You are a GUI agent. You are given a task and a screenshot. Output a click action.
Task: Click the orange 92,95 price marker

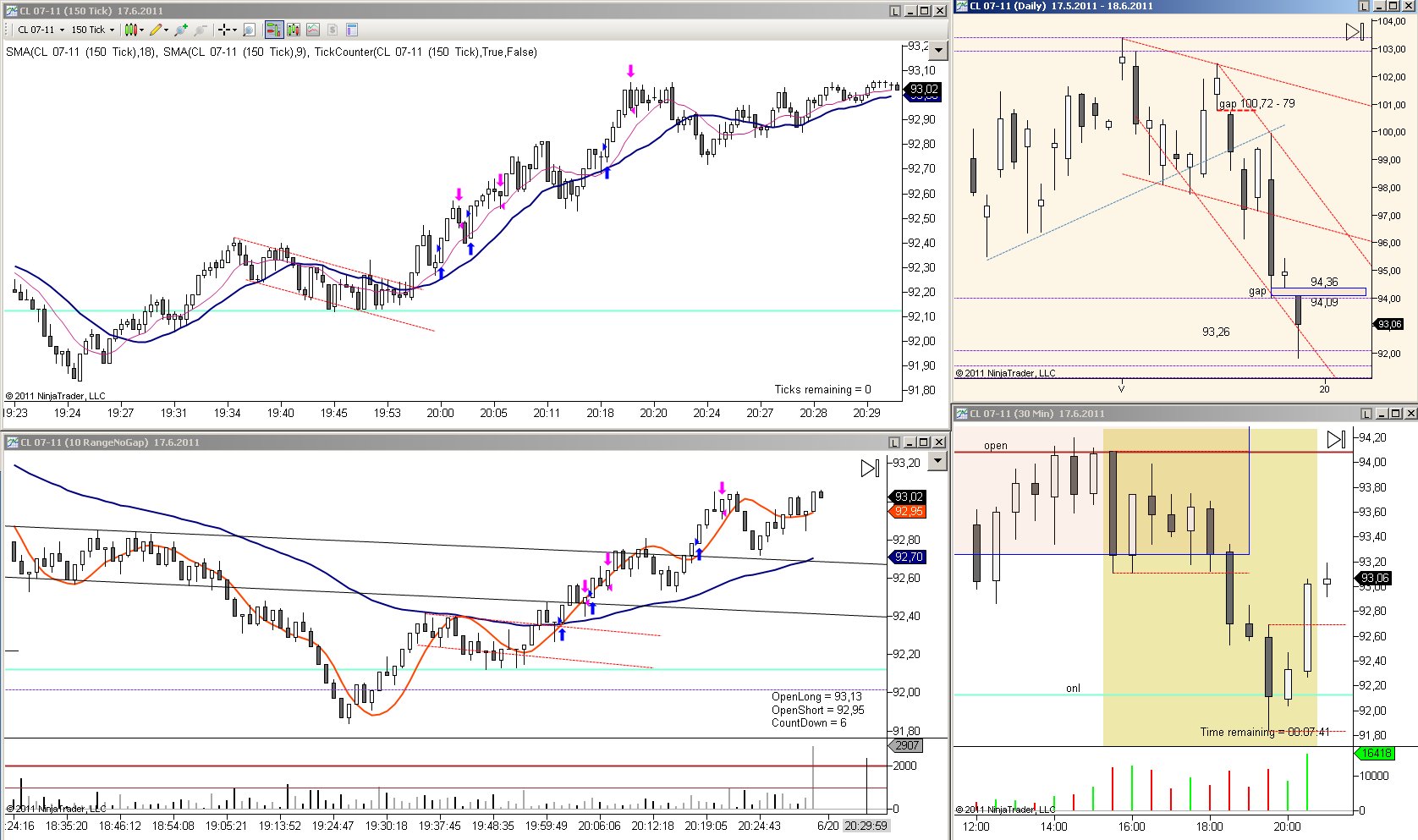pyautogui.click(x=909, y=511)
